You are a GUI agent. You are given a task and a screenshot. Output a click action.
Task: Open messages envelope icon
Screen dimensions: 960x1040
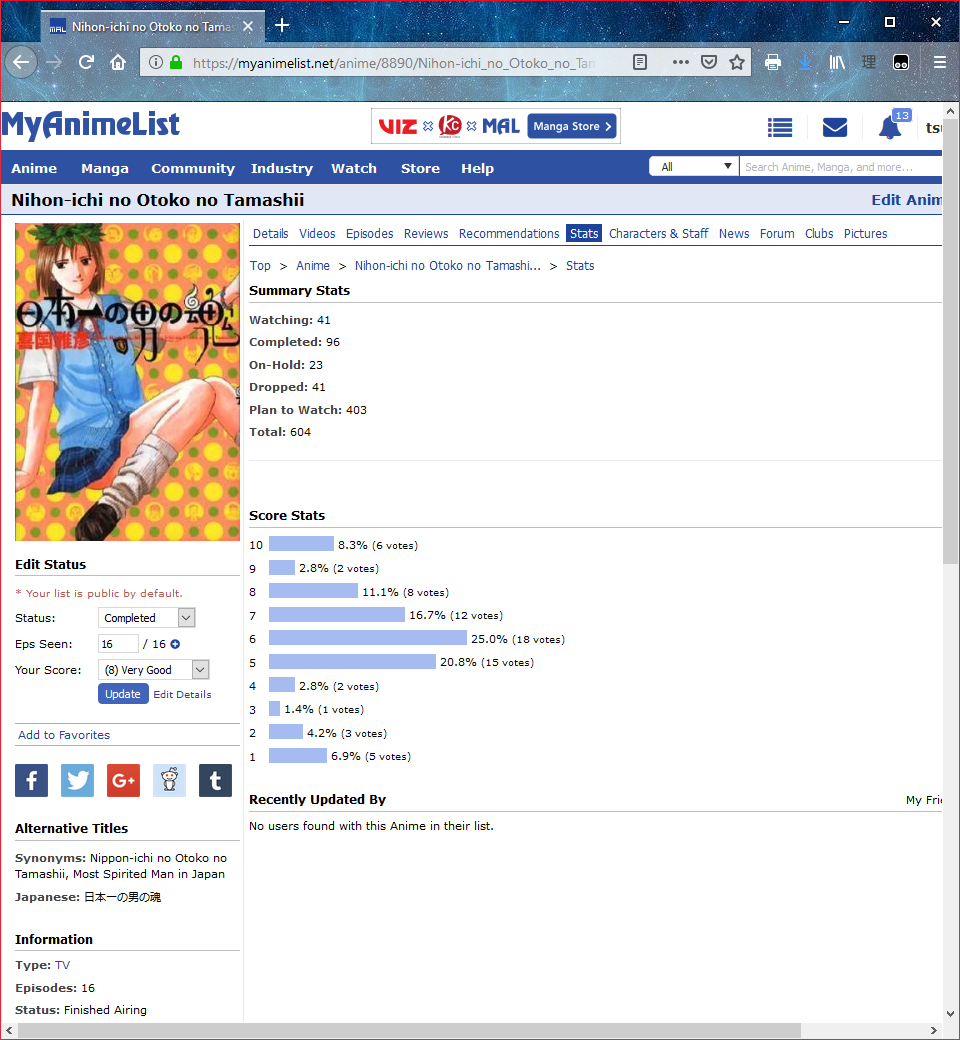[835, 127]
